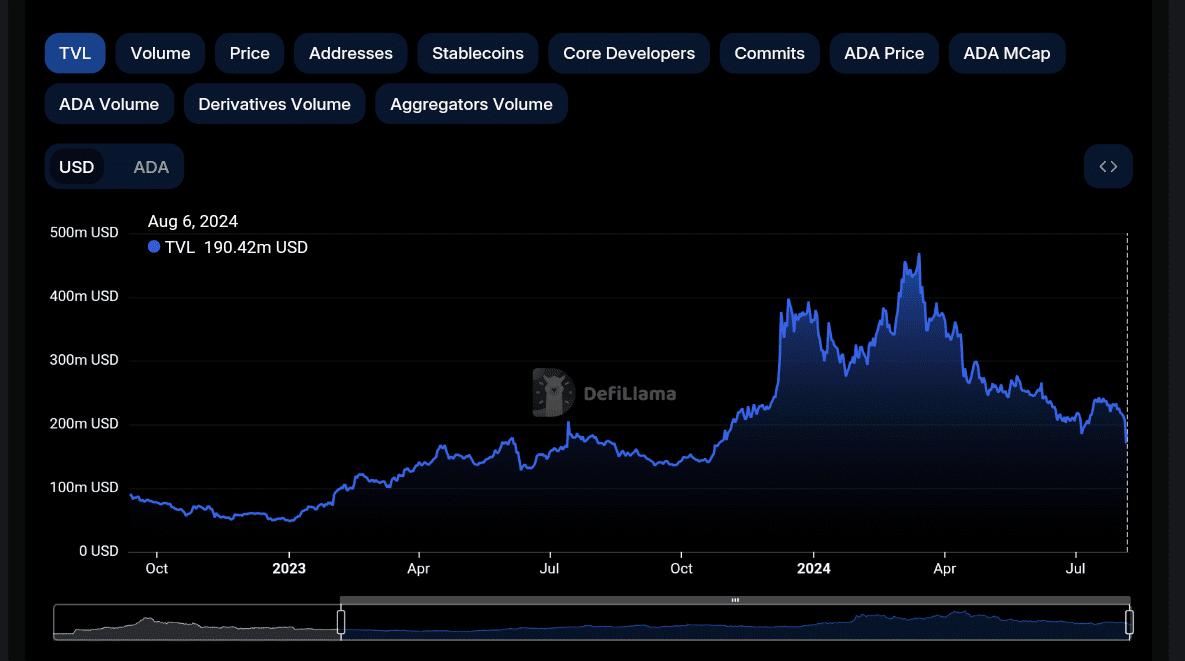The image size is (1185, 661).
Task: View the Aggregators Volume metric
Action: [471, 103]
